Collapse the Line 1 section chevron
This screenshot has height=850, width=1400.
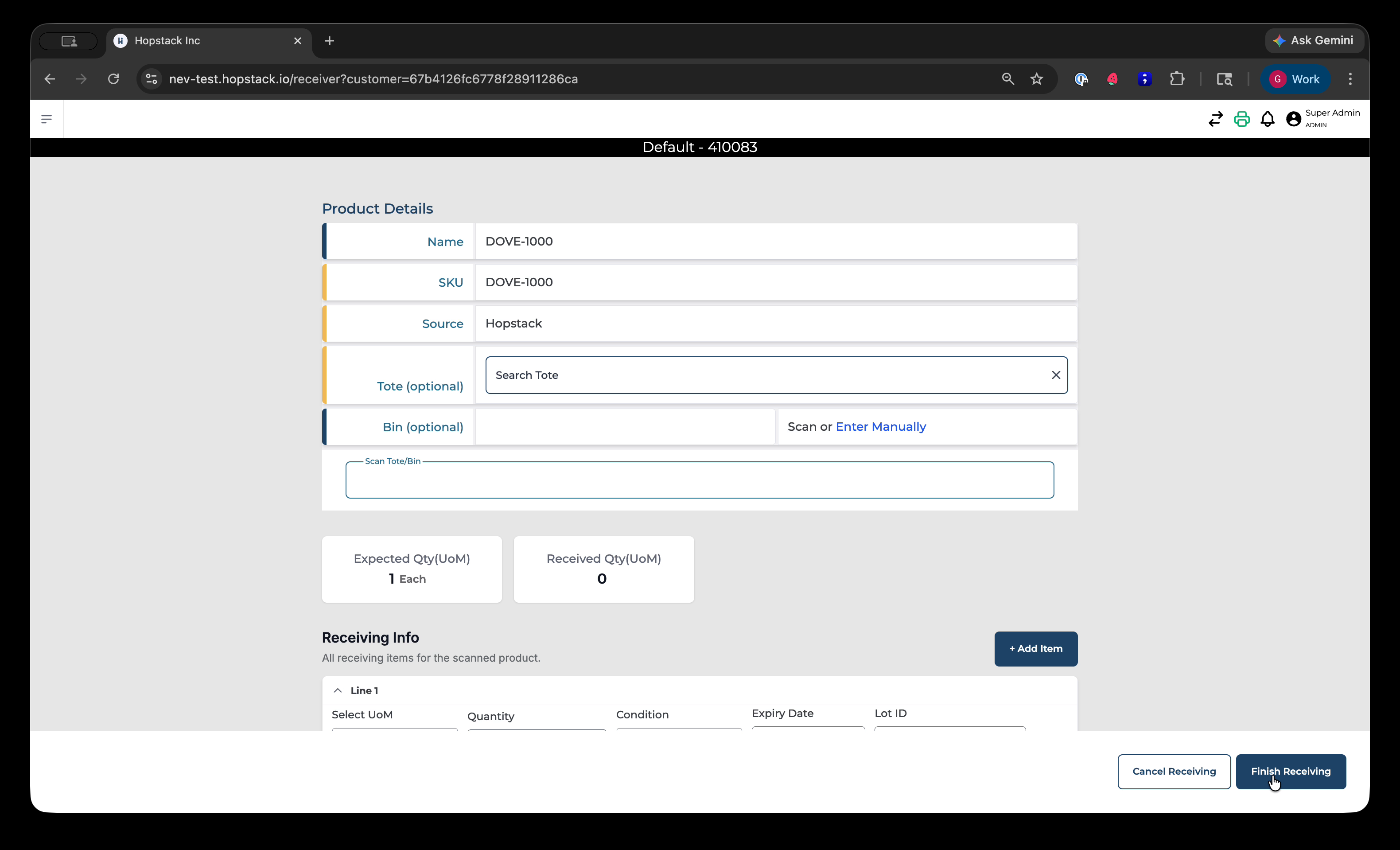tap(338, 690)
